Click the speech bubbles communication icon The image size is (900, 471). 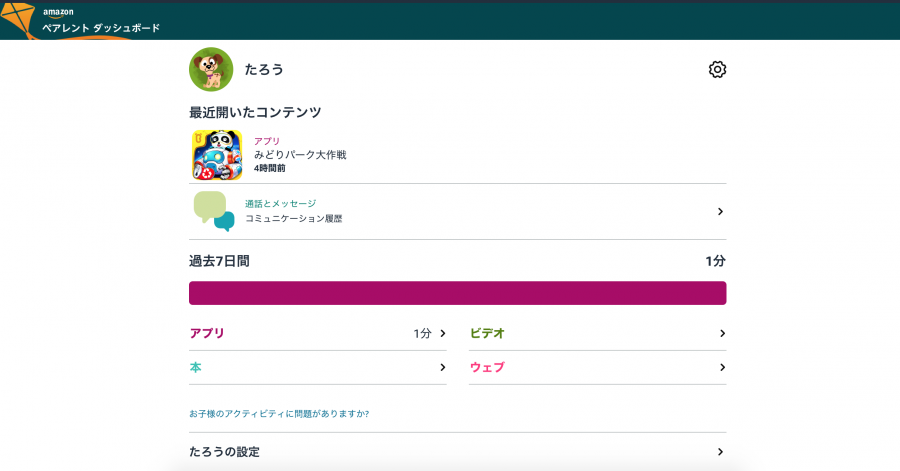point(214,211)
